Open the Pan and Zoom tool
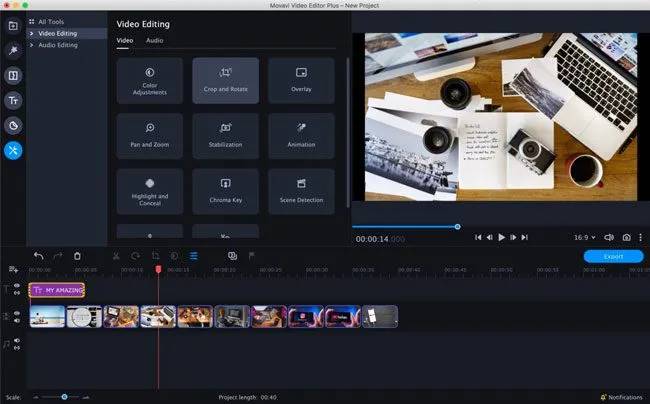650x404 pixels. pyautogui.click(x=150, y=136)
